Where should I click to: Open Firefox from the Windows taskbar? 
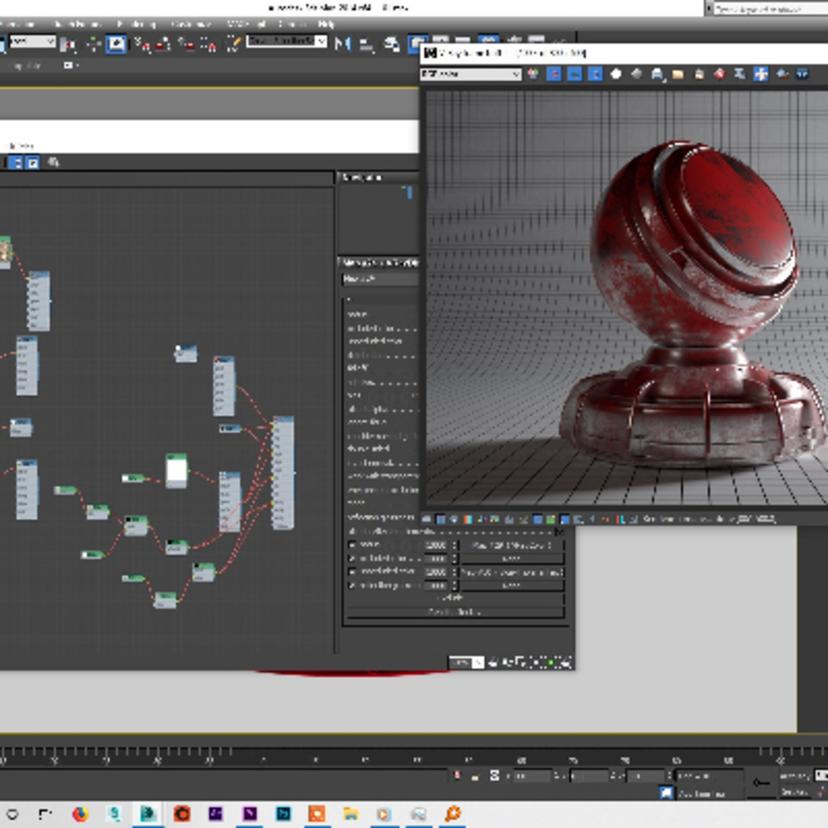pos(80,814)
